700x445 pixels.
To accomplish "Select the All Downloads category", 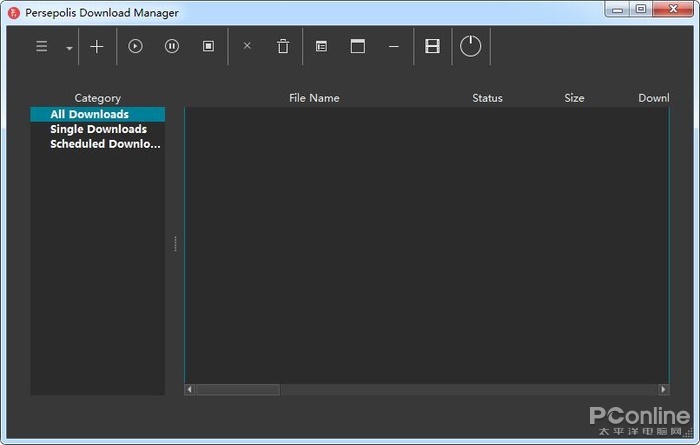I will tap(98, 114).
